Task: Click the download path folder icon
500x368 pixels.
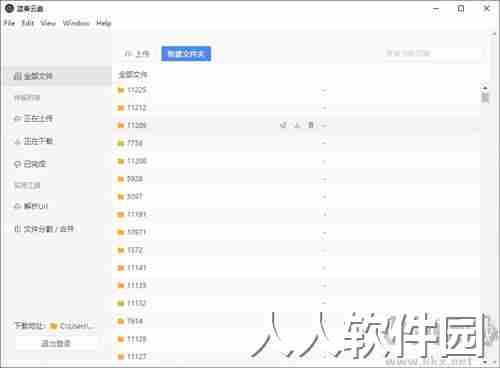Action: tap(53, 326)
